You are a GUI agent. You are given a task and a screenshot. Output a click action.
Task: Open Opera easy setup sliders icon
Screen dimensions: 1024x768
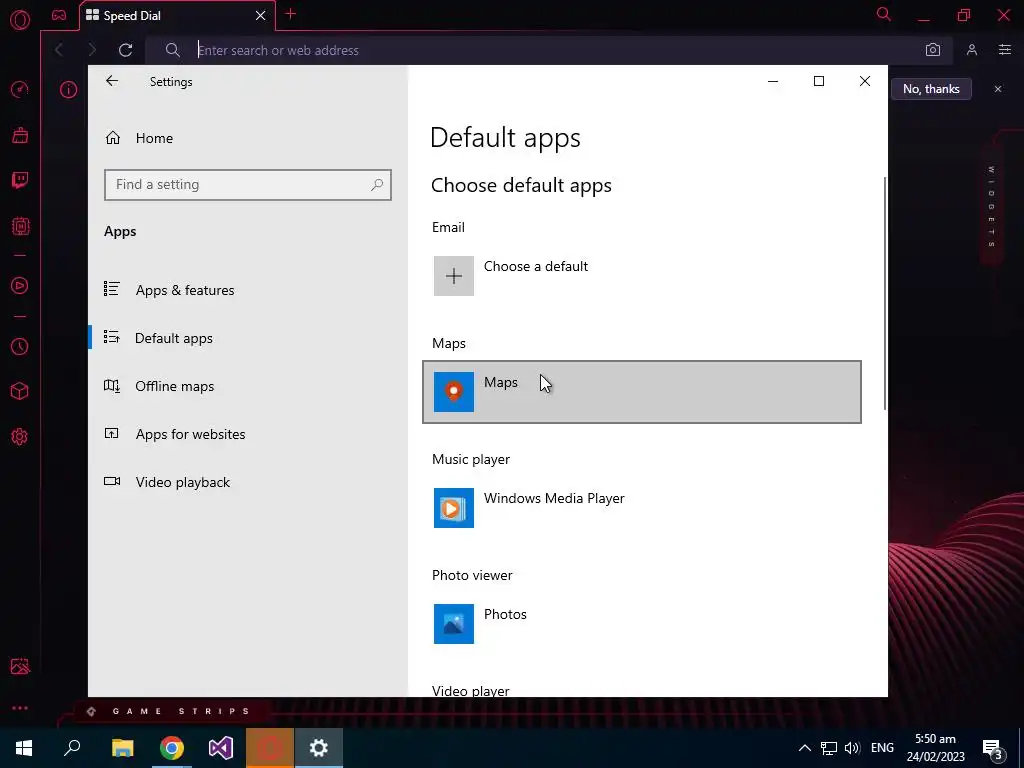[x=1004, y=50]
